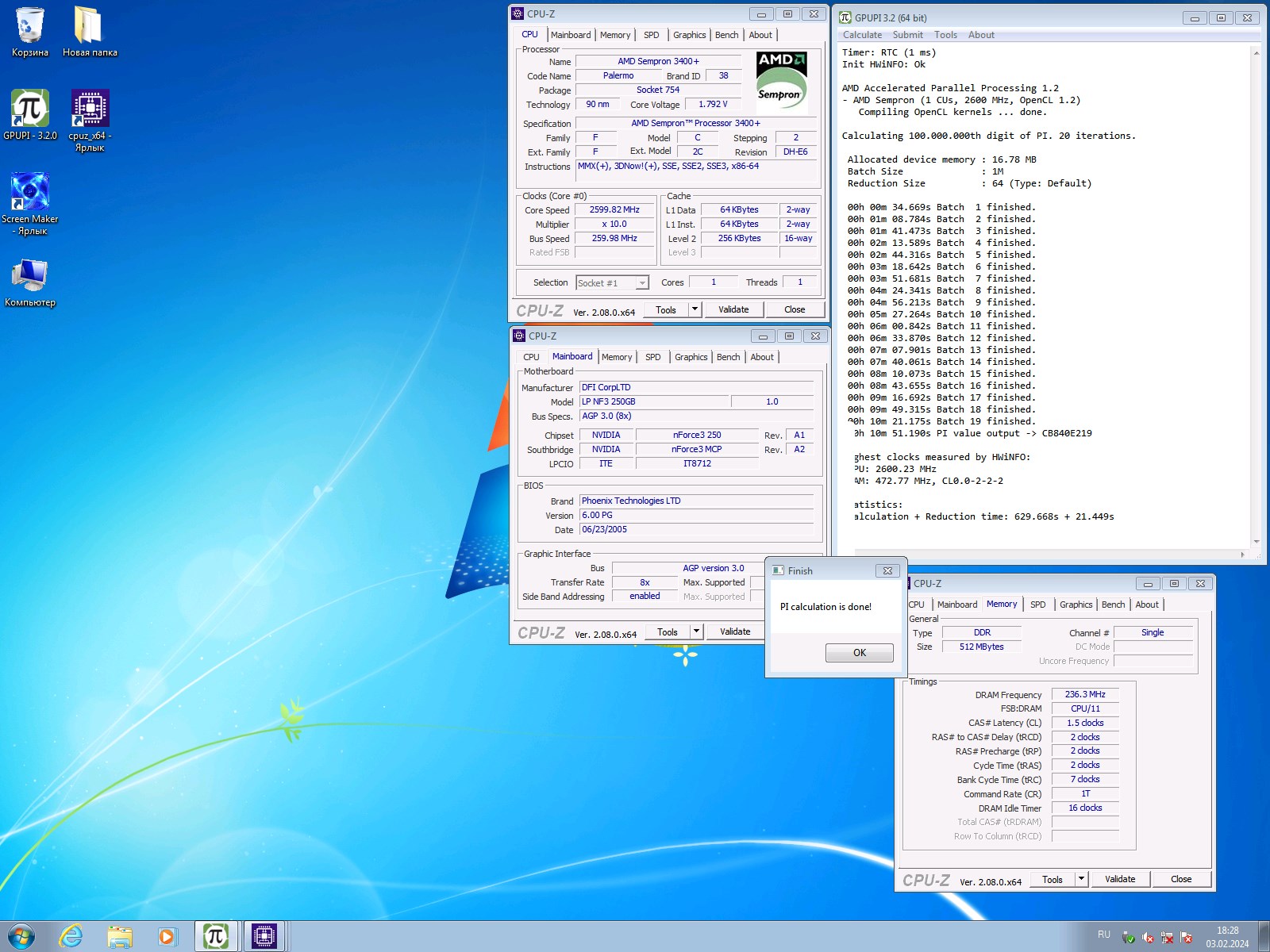Open the Recycle Bin desktop icon
1270x952 pixels.
point(30,33)
